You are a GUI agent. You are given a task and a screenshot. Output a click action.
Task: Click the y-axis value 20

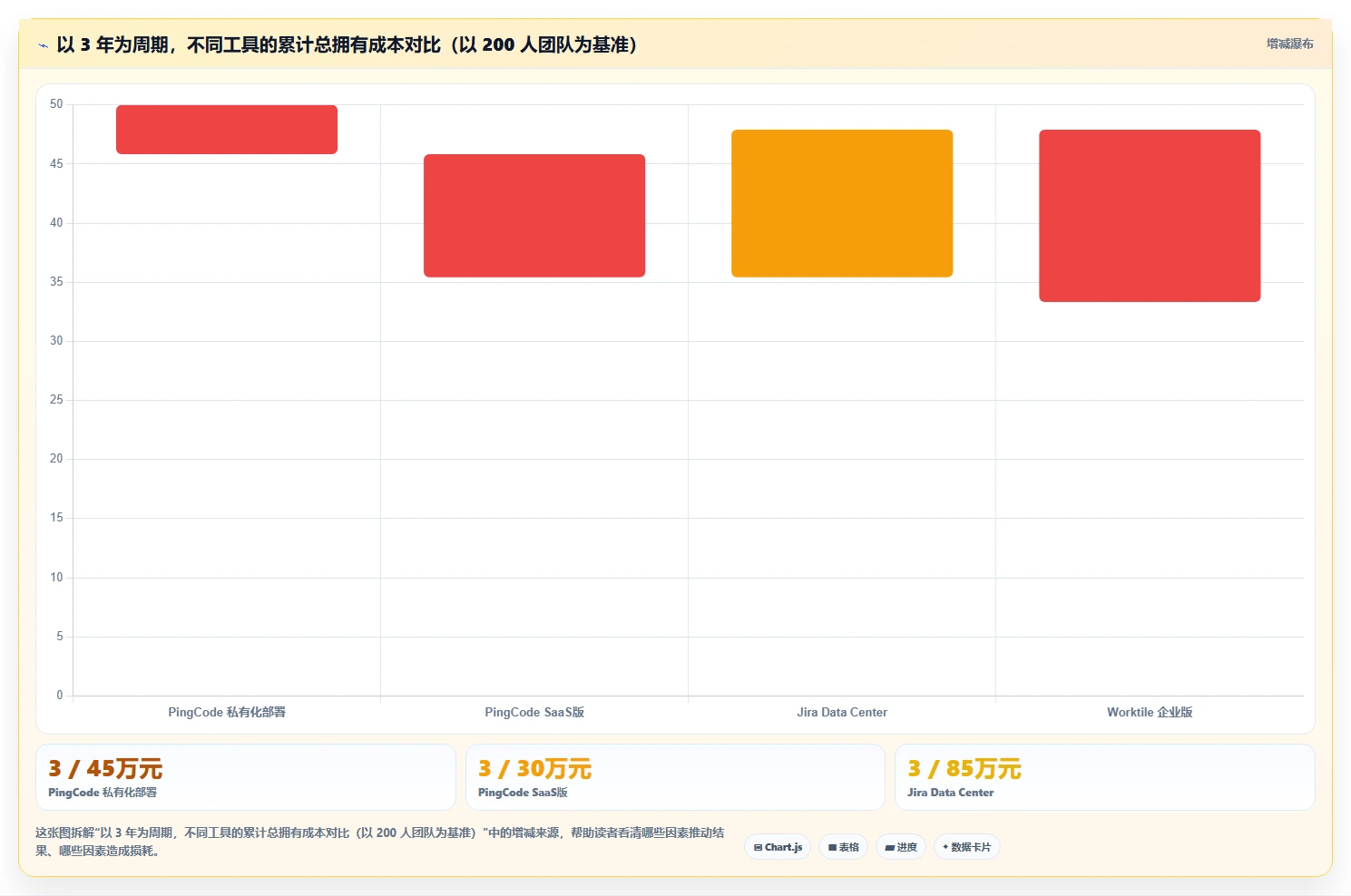(56, 459)
